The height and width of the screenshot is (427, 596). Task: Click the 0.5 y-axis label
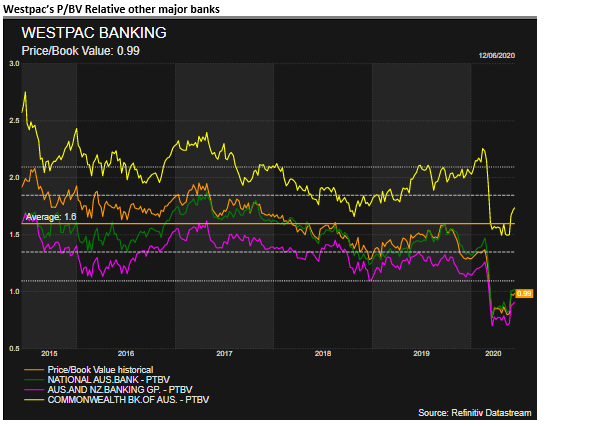click(14, 349)
